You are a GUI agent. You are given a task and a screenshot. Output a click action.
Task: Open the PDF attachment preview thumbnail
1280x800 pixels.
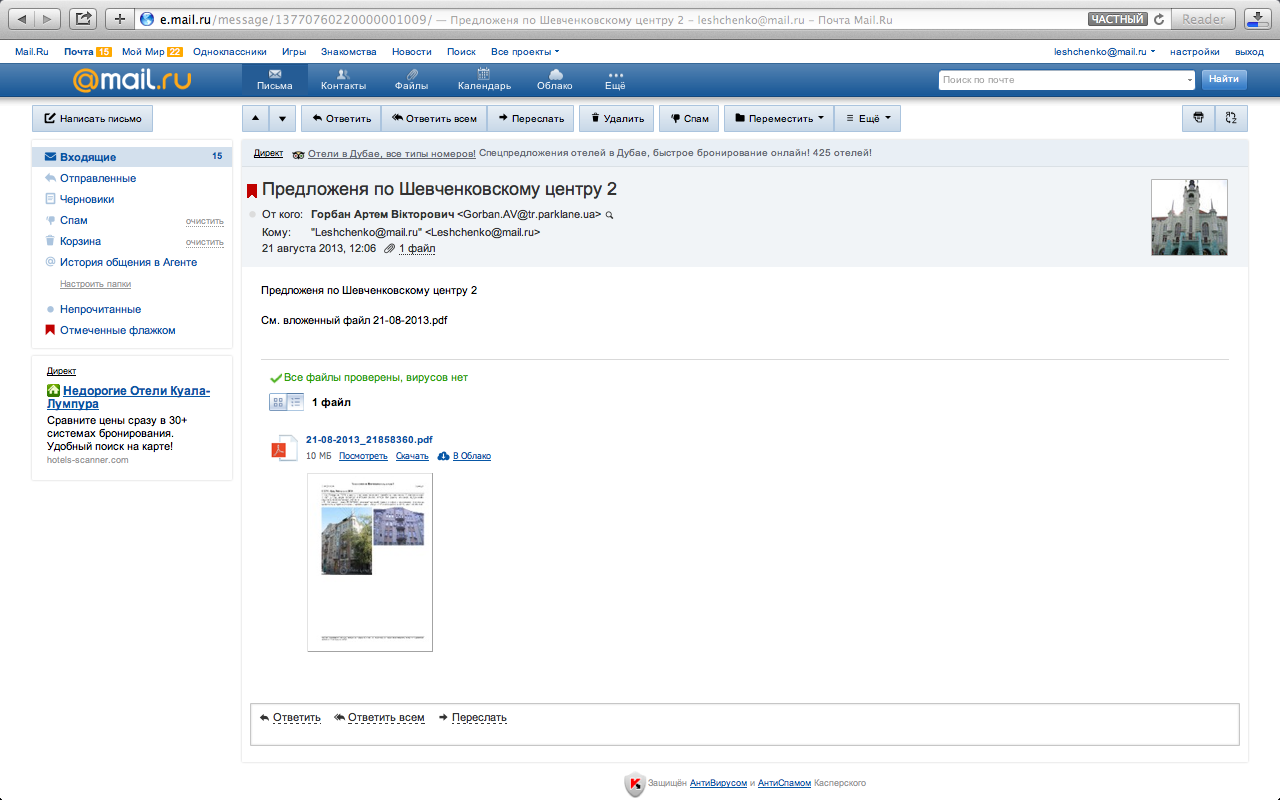(370, 562)
